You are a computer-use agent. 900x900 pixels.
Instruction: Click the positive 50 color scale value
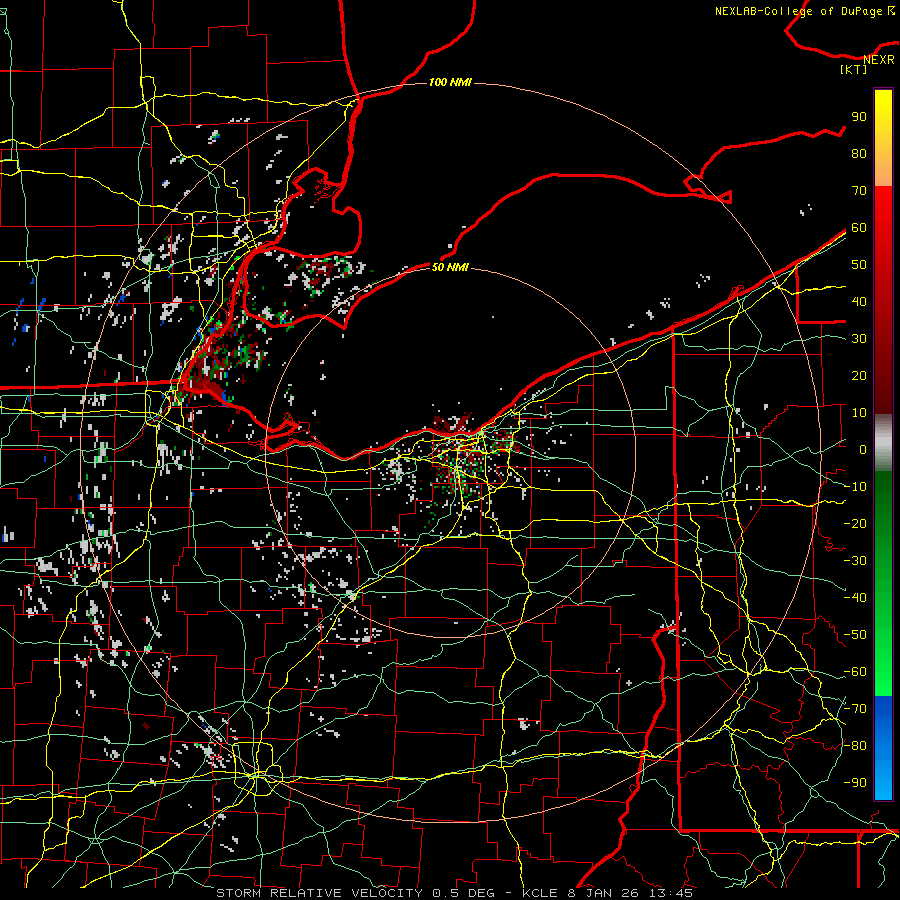click(x=859, y=265)
